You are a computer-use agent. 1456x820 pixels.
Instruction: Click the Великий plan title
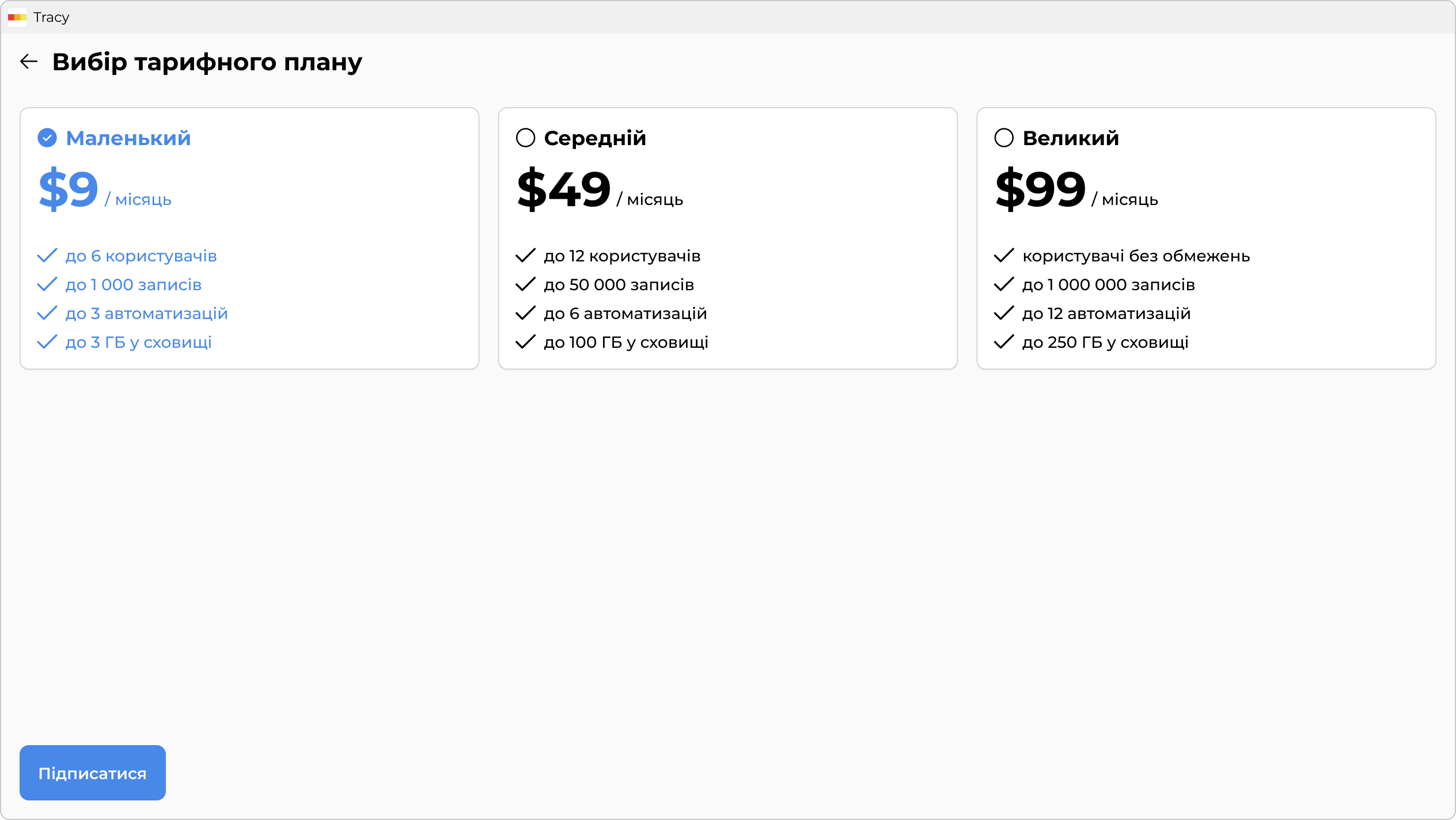(x=1071, y=138)
